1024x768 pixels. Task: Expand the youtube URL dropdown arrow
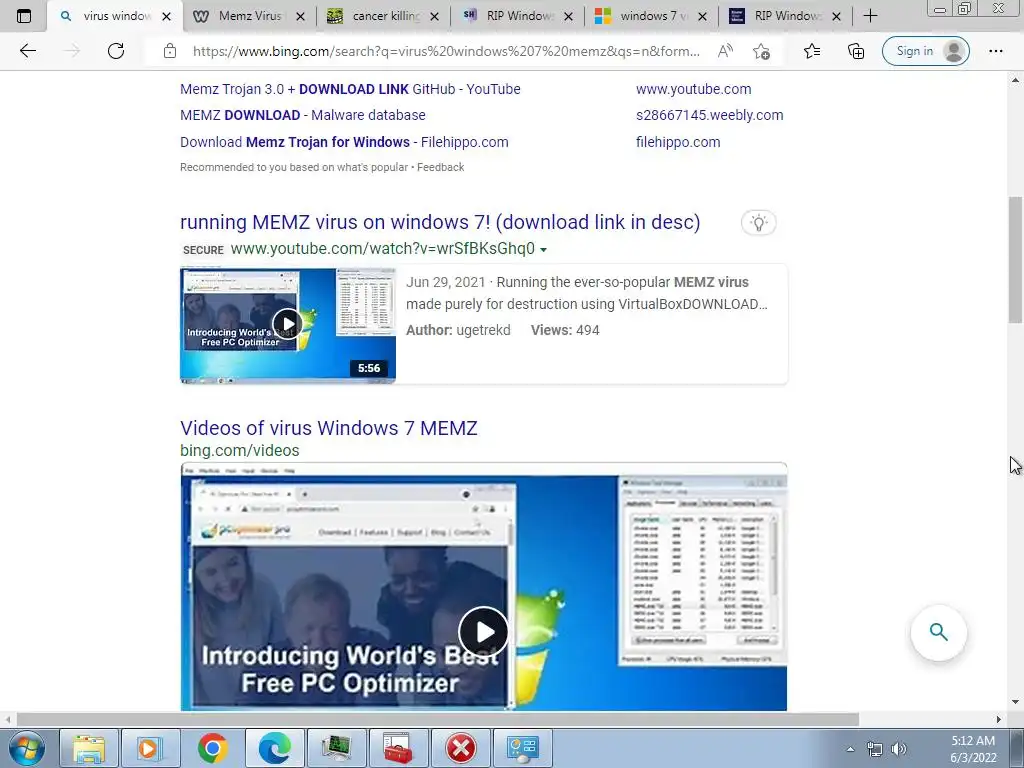click(x=543, y=249)
